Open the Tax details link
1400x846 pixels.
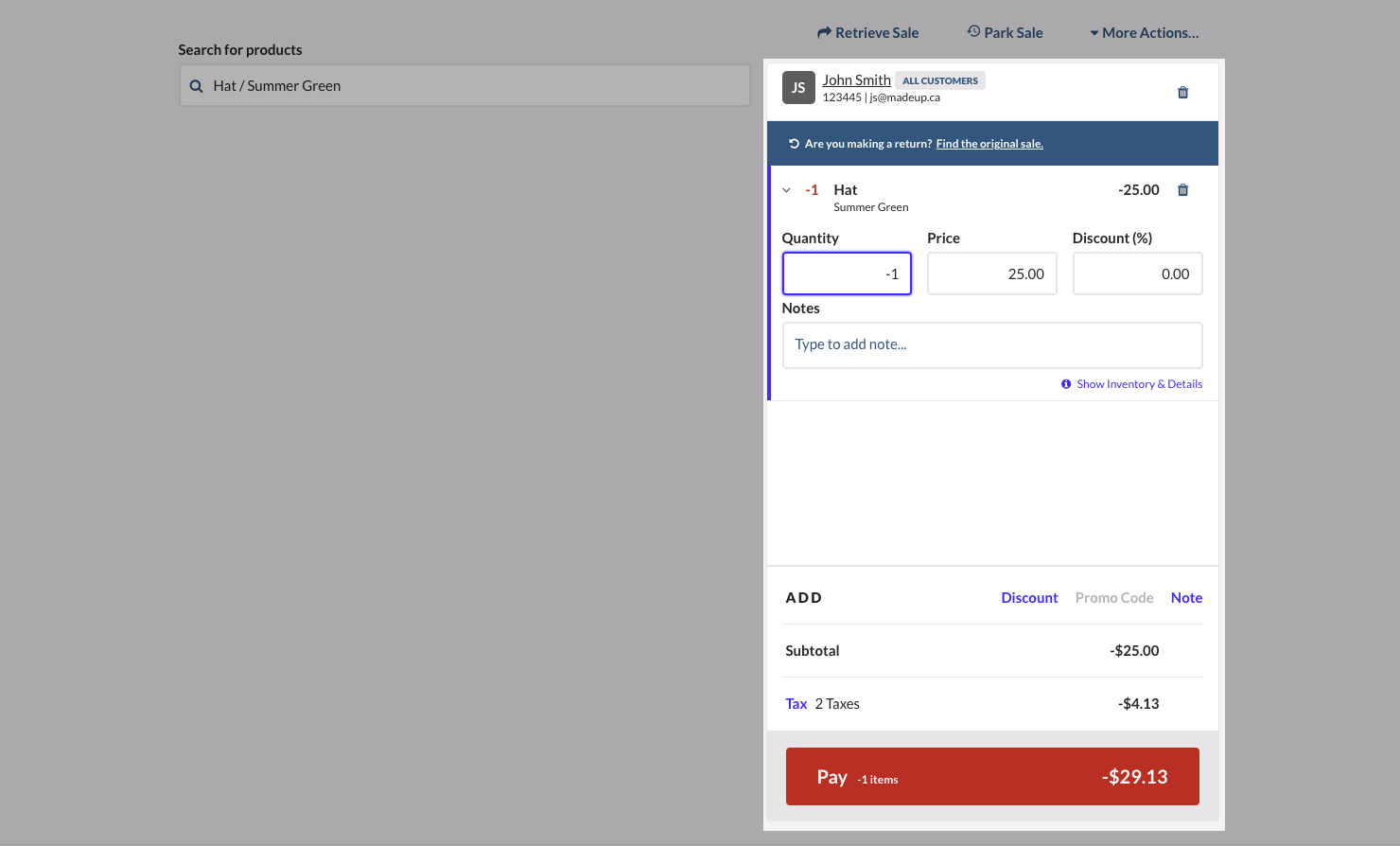click(796, 704)
